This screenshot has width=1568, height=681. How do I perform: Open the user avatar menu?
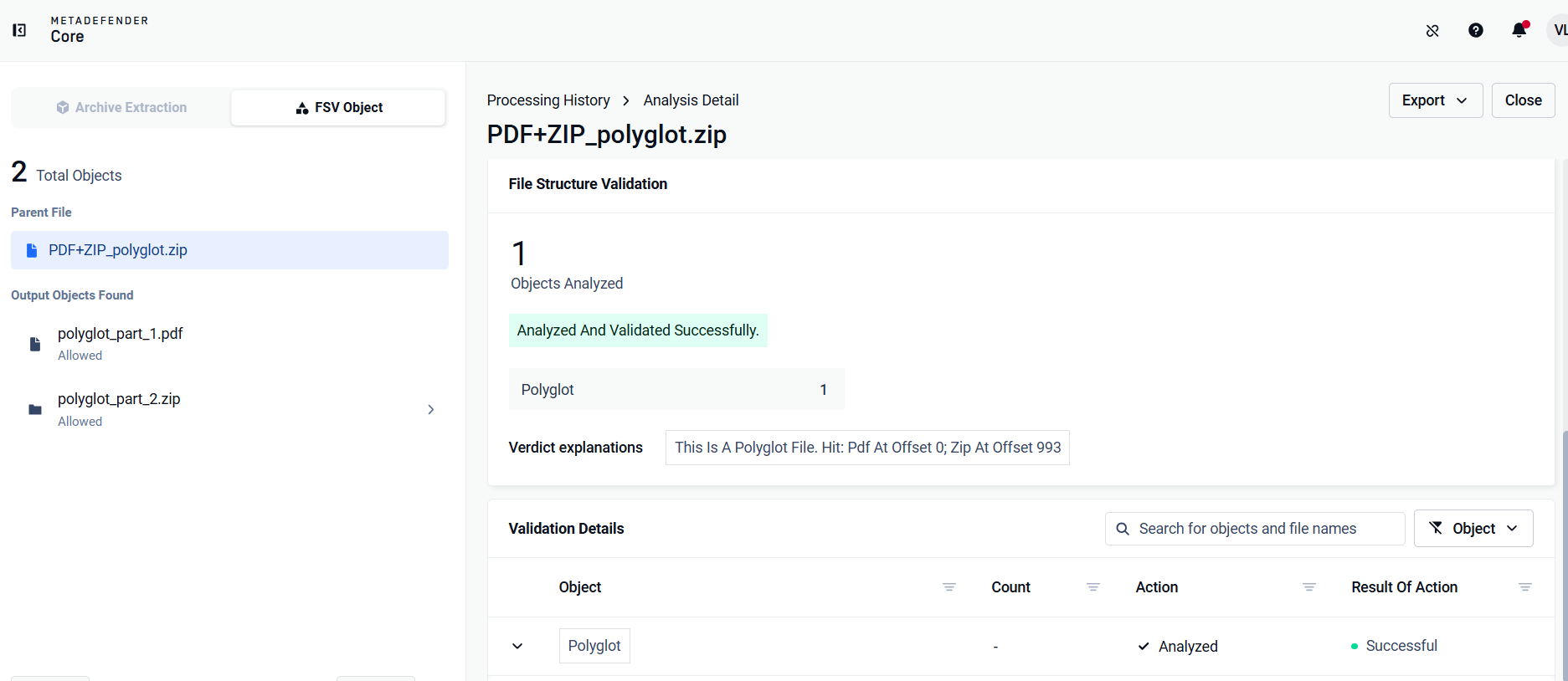point(1559,30)
